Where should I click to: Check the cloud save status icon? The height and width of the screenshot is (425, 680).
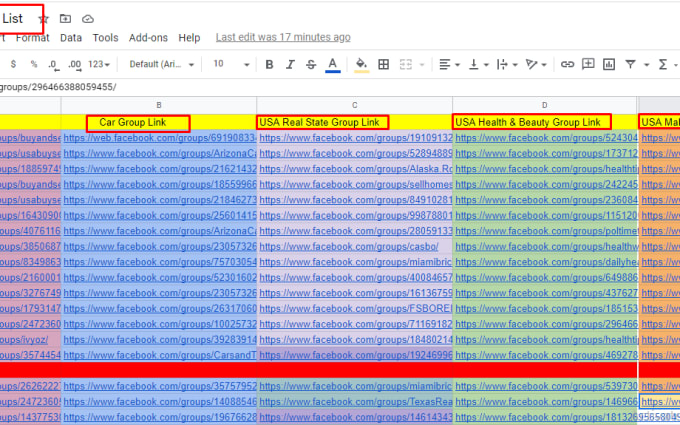click(x=88, y=19)
